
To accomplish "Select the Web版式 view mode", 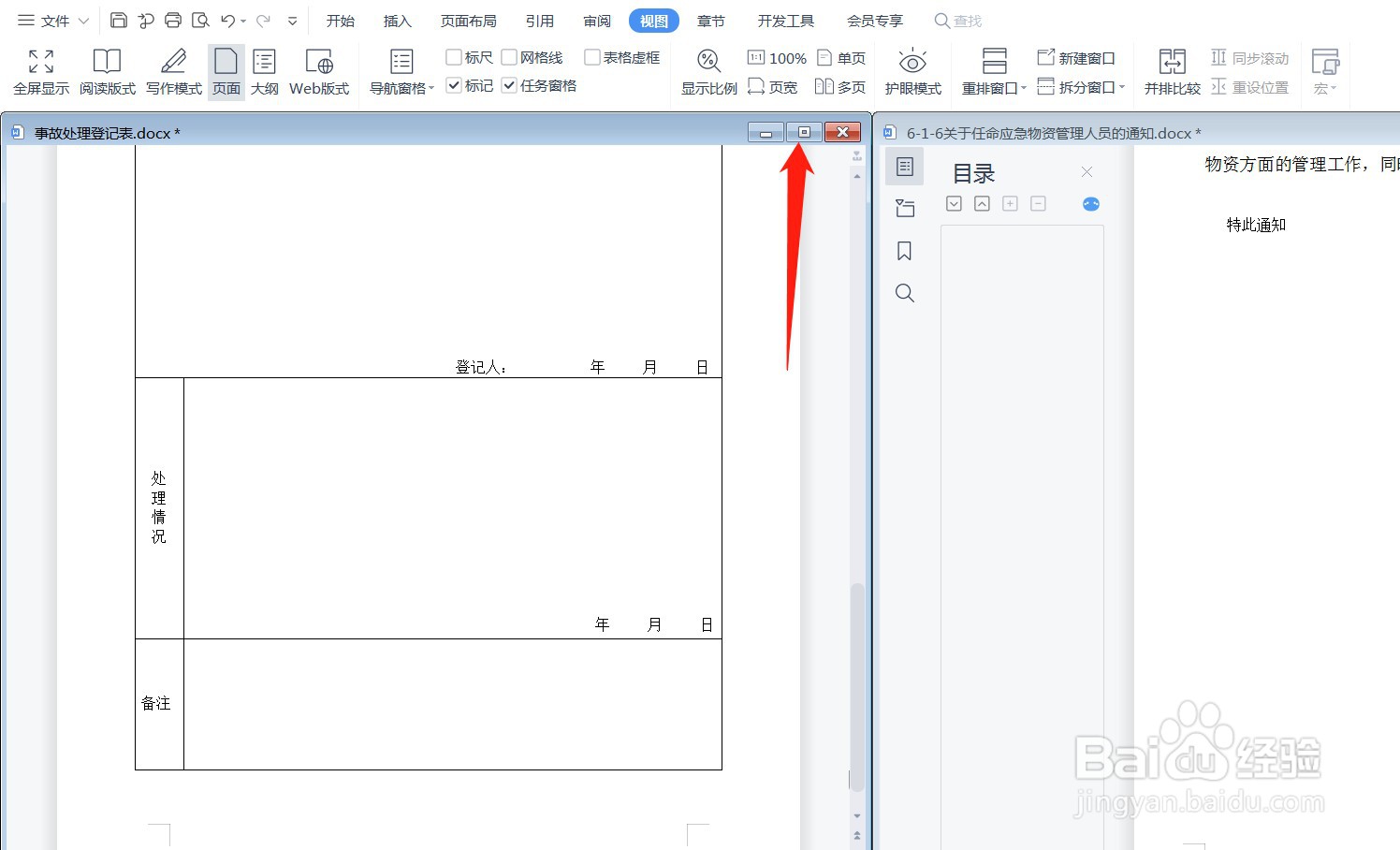I will pos(319,70).
